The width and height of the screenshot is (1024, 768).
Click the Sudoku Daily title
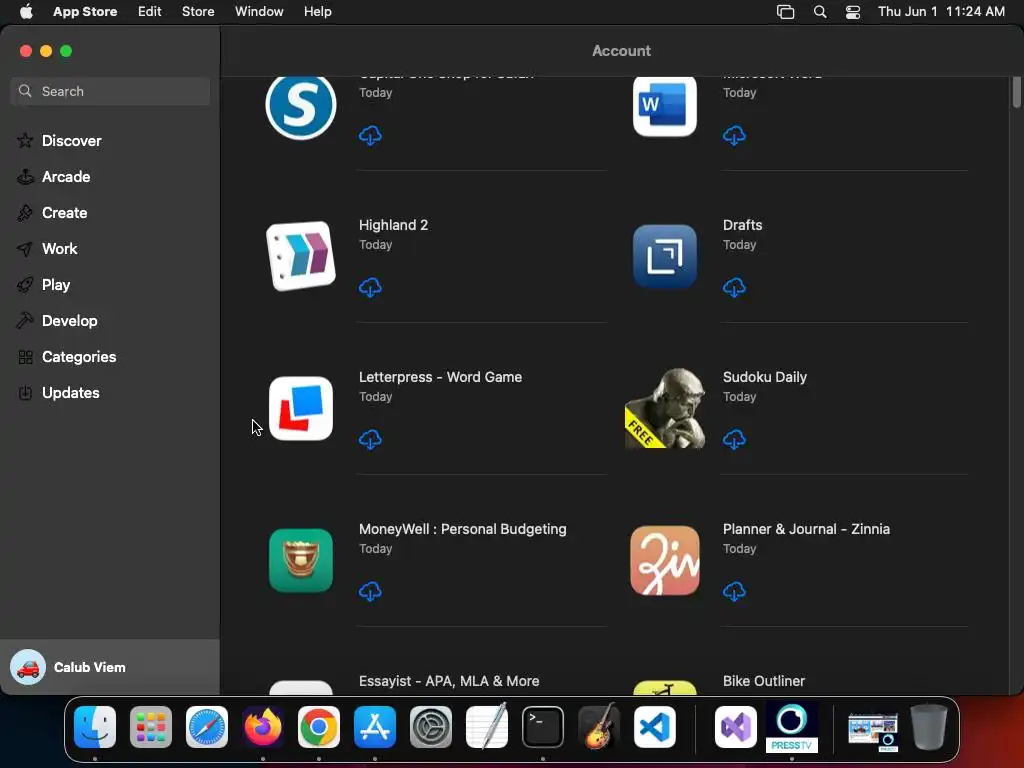pyautogui.click(x=765, y=377)
